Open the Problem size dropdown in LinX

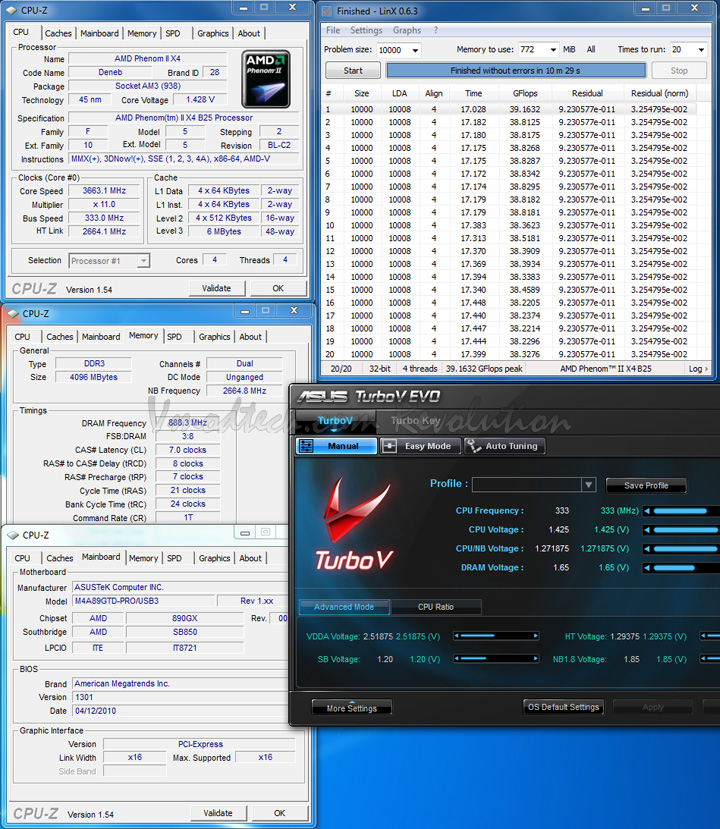pyautogui.click(x=416, y=50)
